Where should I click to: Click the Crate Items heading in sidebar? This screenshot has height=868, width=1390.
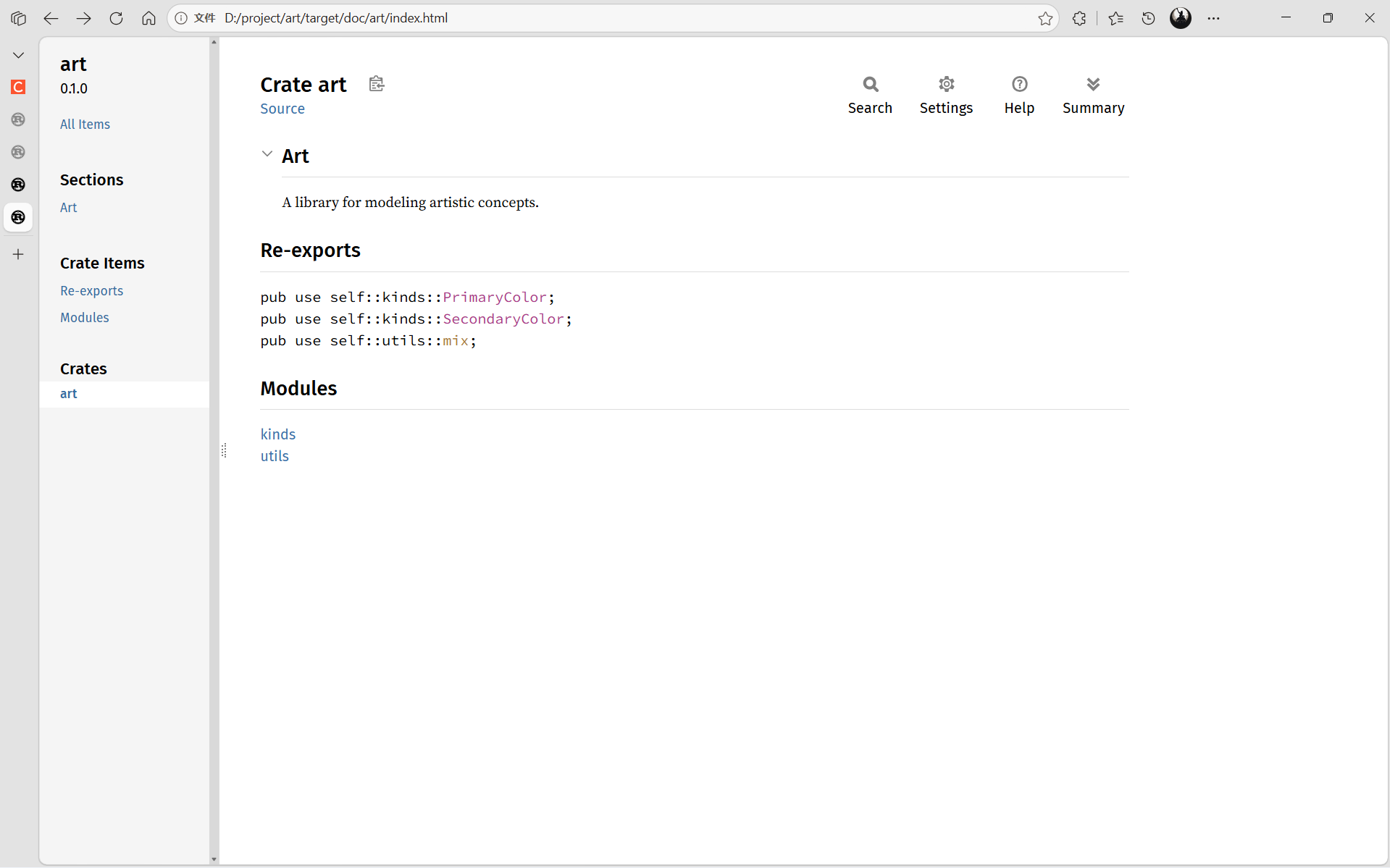102,264
